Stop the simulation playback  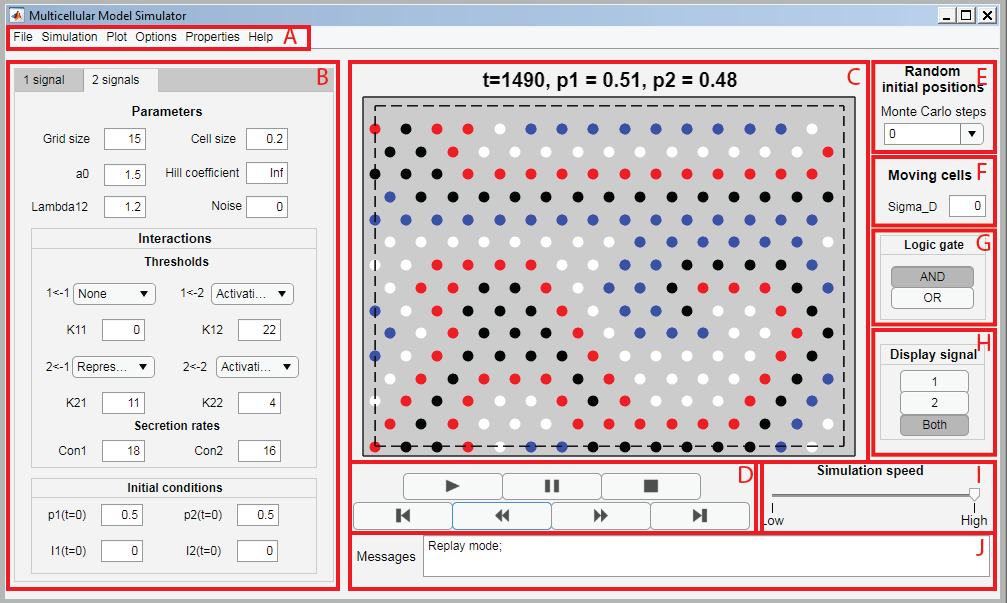650,486
